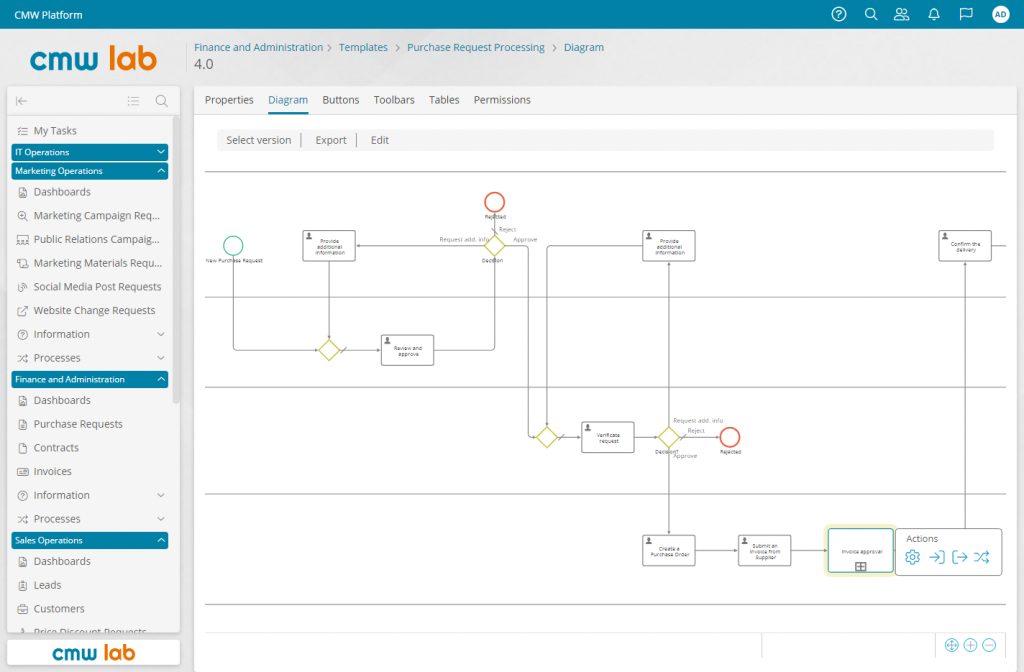This screenshot has width=1024, height=672.
Task: Open the Templates breadcrumb link
Action: [363, 47]
